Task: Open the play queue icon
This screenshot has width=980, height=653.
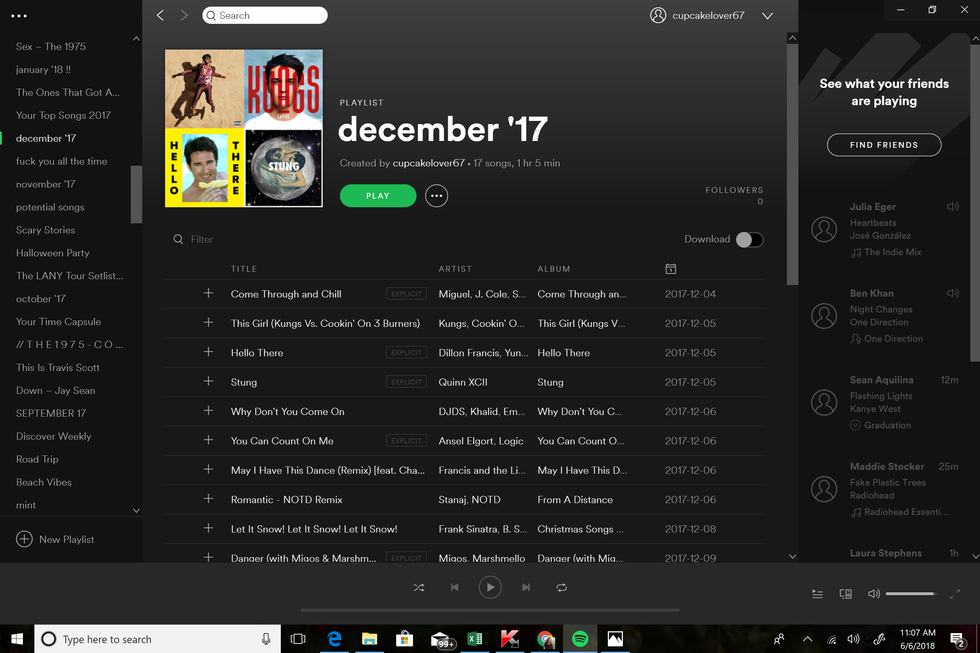Action: click(x=817, y=594)
